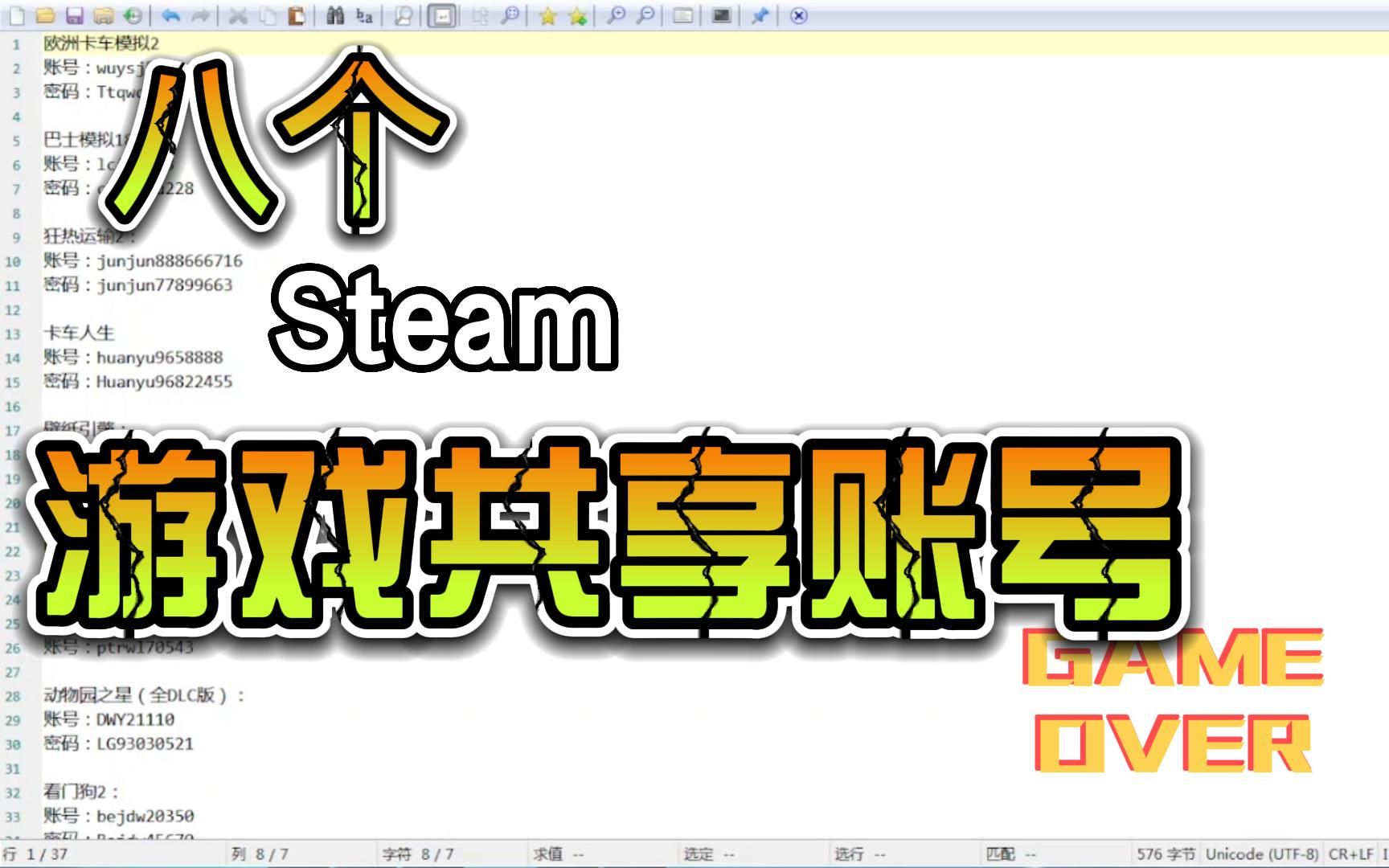
Task: Zoom in with the plus magnifier
Action: pyautogui.click(x=616, y=15)
